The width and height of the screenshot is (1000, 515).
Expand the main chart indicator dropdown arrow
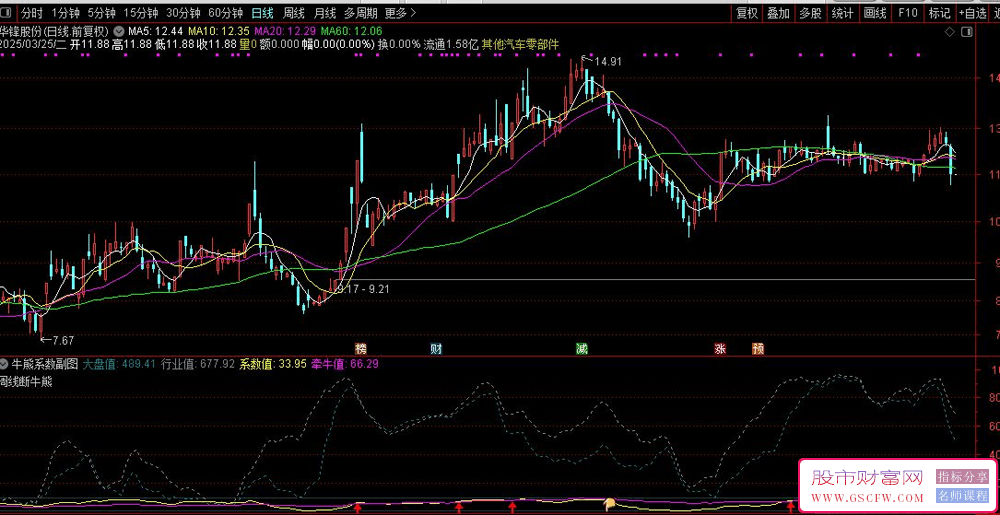point(120,31)
